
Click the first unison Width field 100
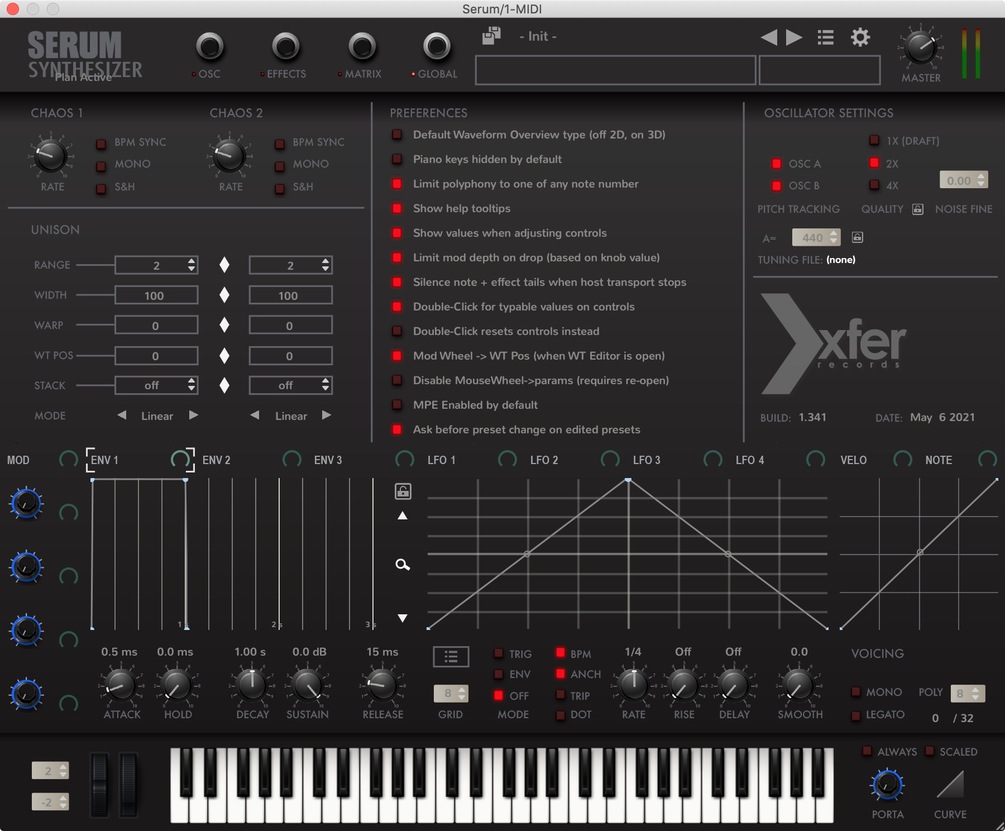point(156,295)
